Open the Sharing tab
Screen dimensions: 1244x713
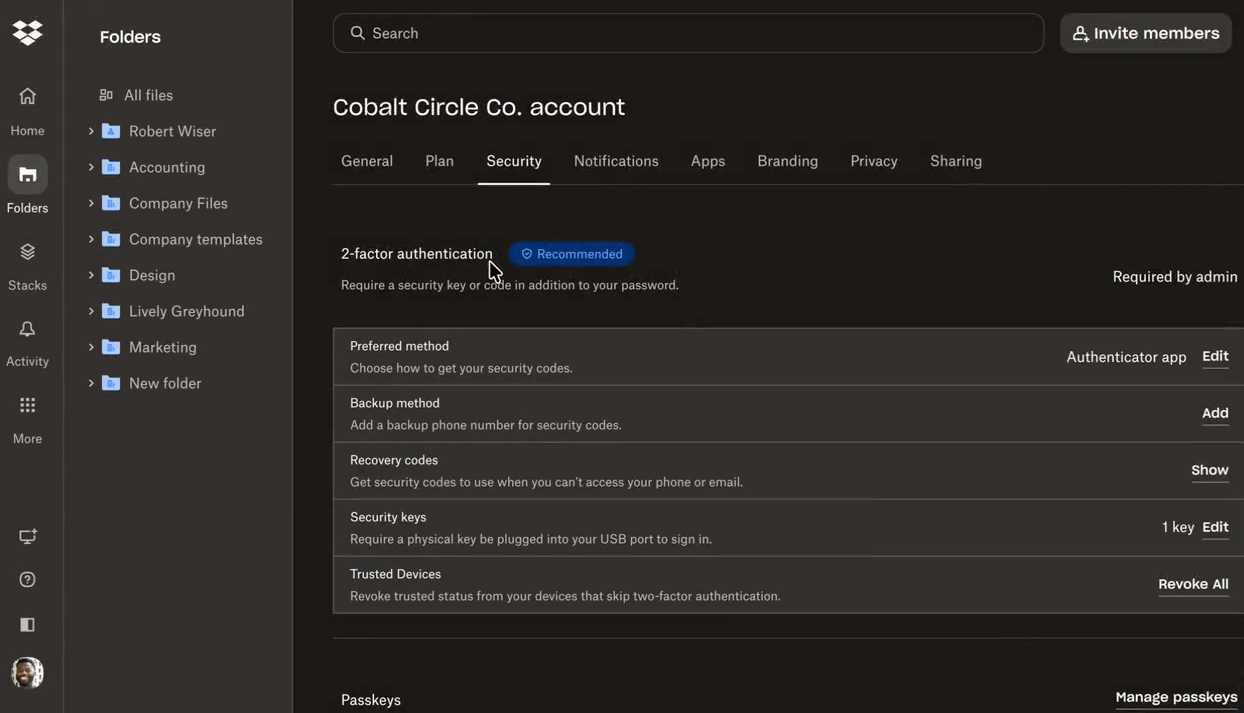coord(956,161)
